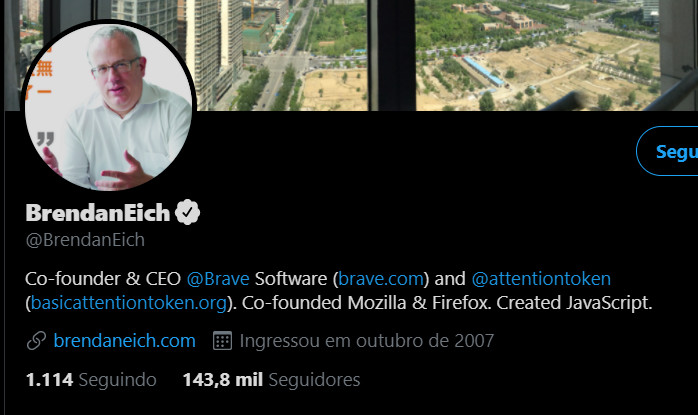Click the Co-founded Mozilla & Firefox text
Image resolution: width=698 pixels, height=415 pixels.
(367, 303)
